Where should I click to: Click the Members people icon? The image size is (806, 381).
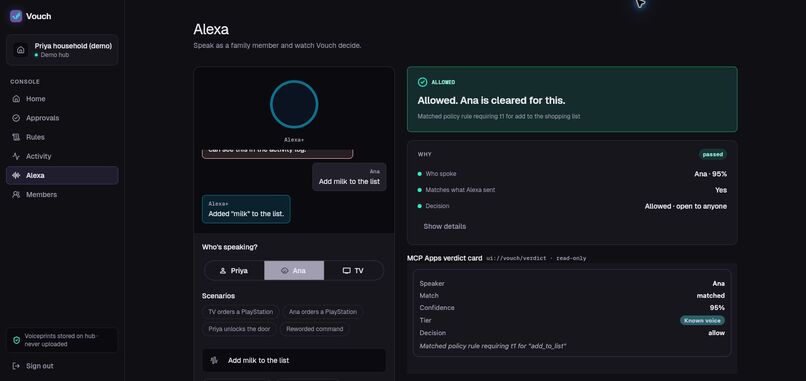click(16, 194)
